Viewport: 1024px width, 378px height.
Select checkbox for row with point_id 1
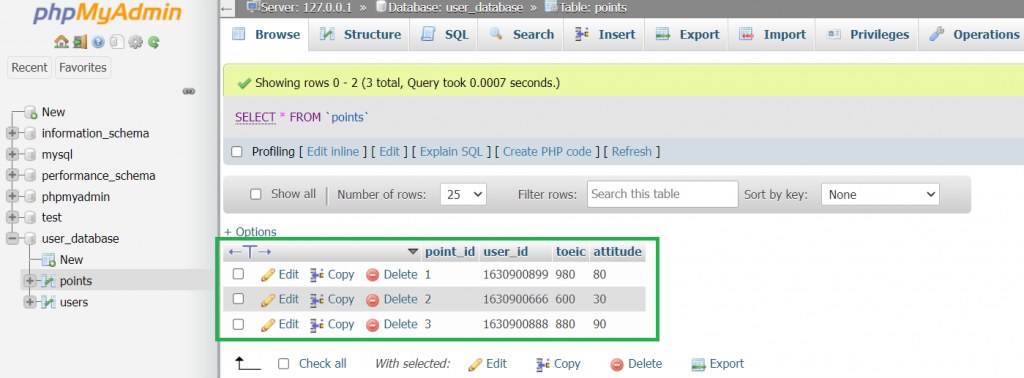click(238, 274)
